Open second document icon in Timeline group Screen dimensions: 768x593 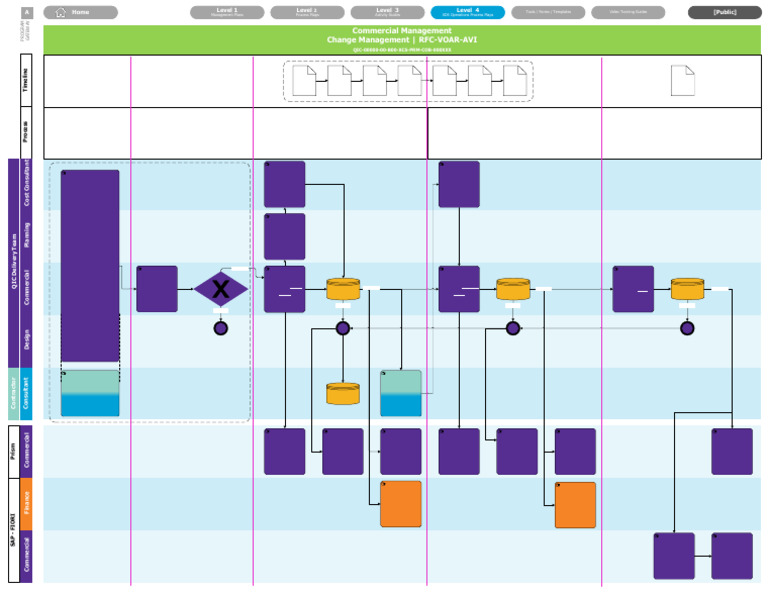339,80
